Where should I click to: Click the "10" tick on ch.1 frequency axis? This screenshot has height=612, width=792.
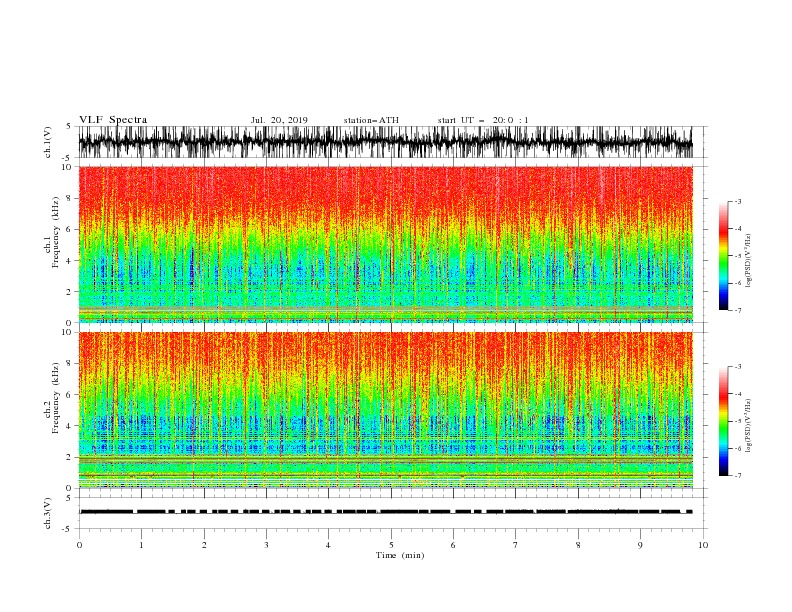click(x=68, y=167)
